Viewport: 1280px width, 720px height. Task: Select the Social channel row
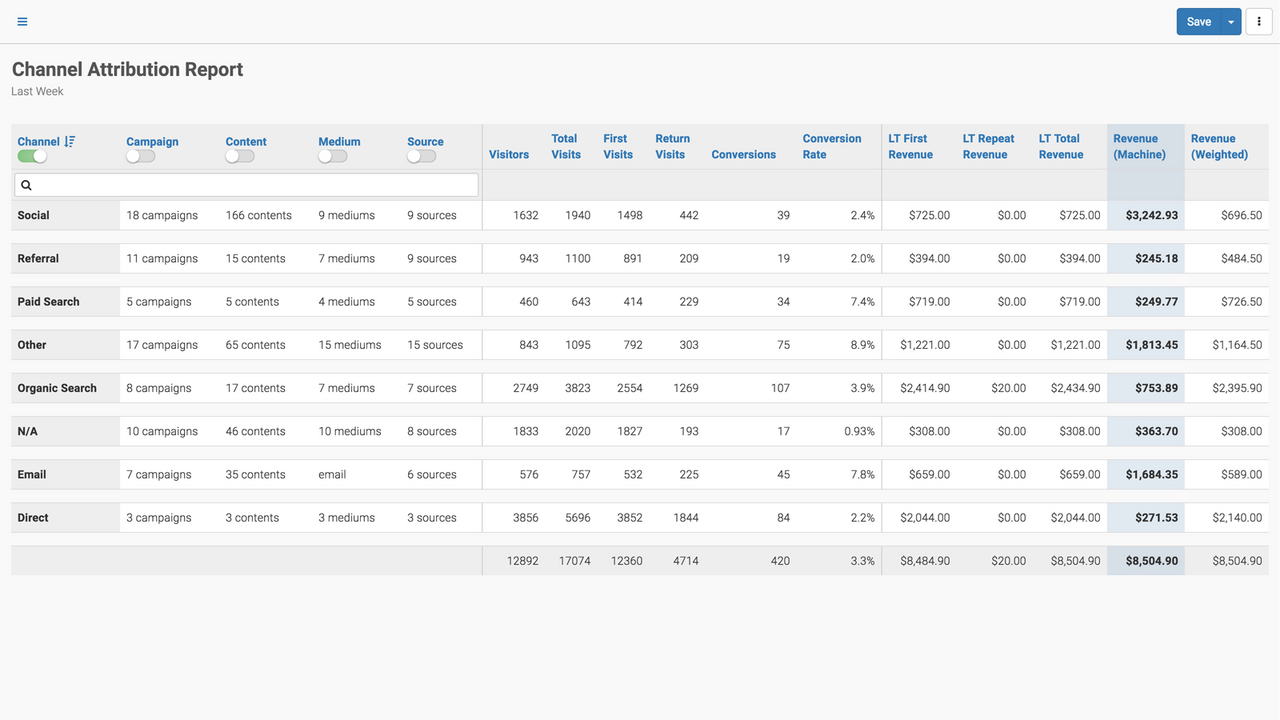pyautogui.click(x=640, y=215)
